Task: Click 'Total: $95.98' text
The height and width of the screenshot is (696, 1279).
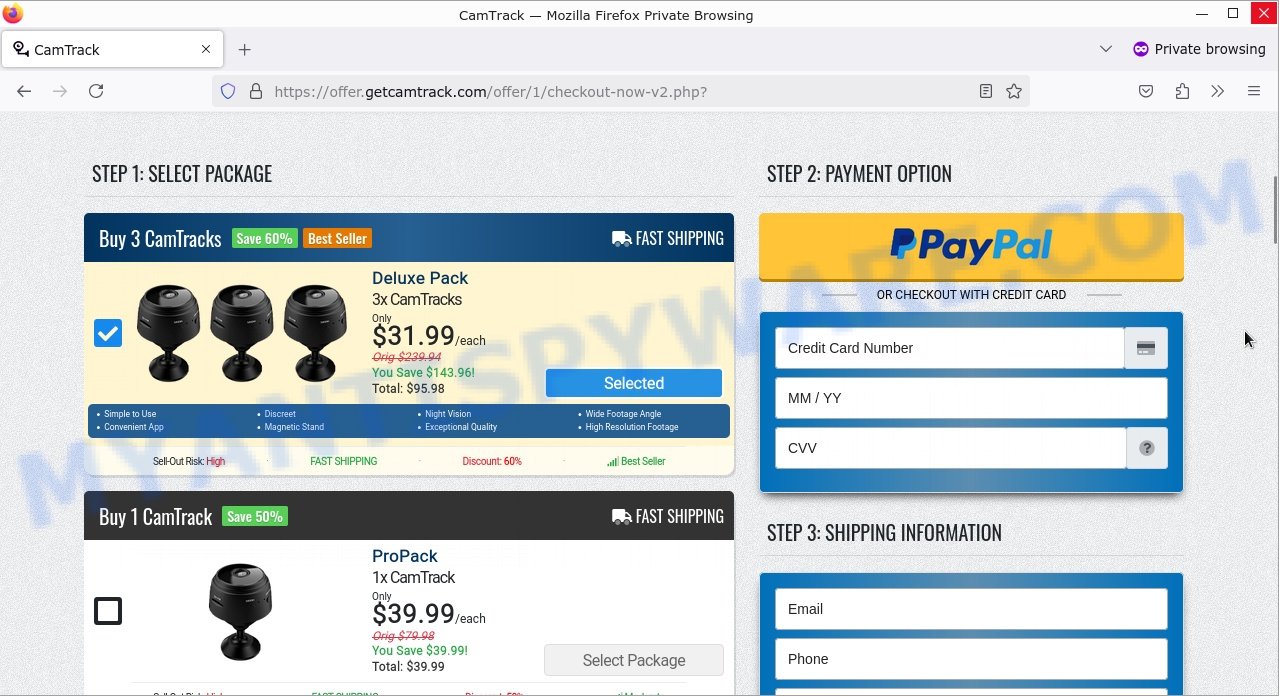Action: click(x=408, y=389)
